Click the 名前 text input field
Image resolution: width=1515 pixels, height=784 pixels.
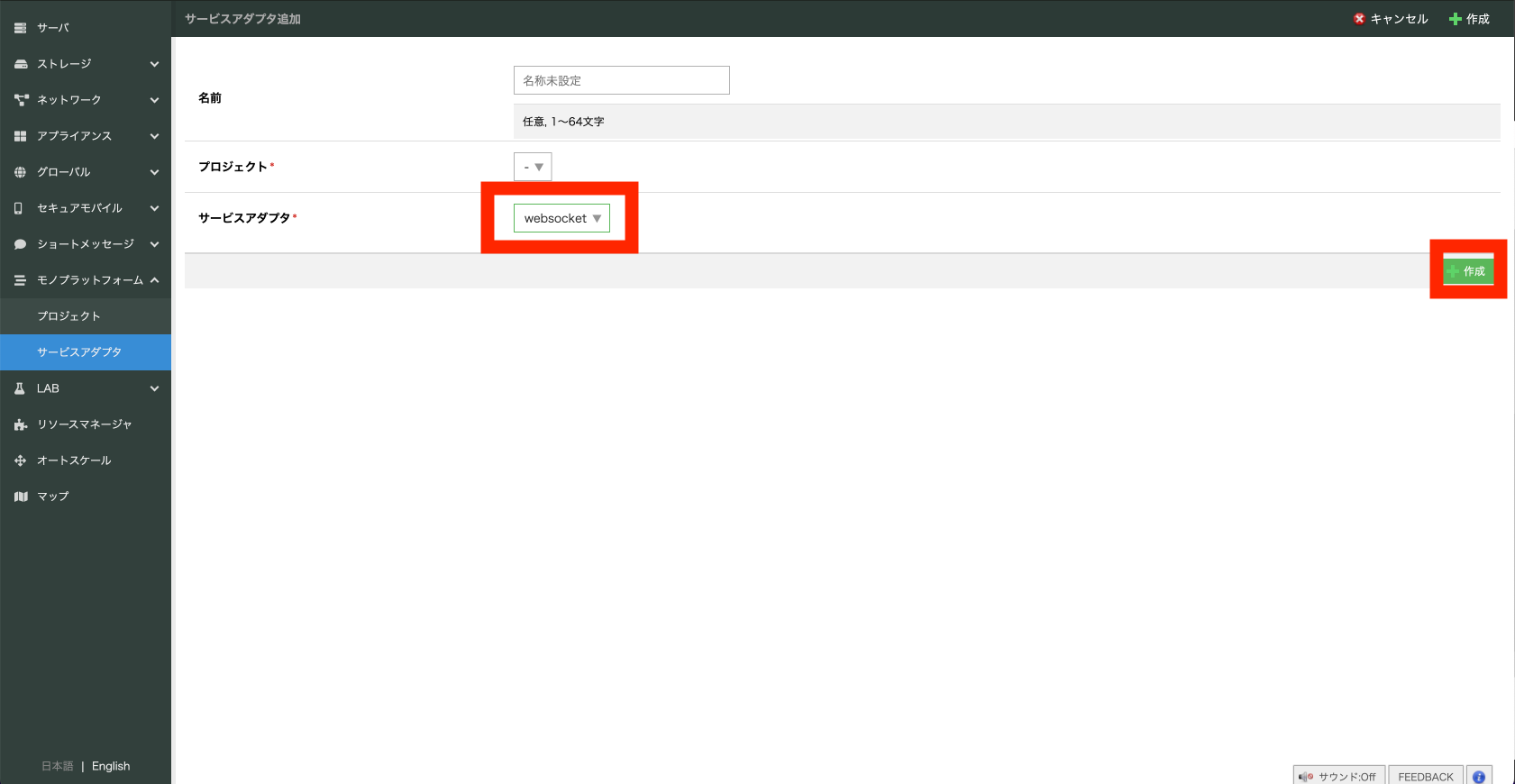[621, 80]
